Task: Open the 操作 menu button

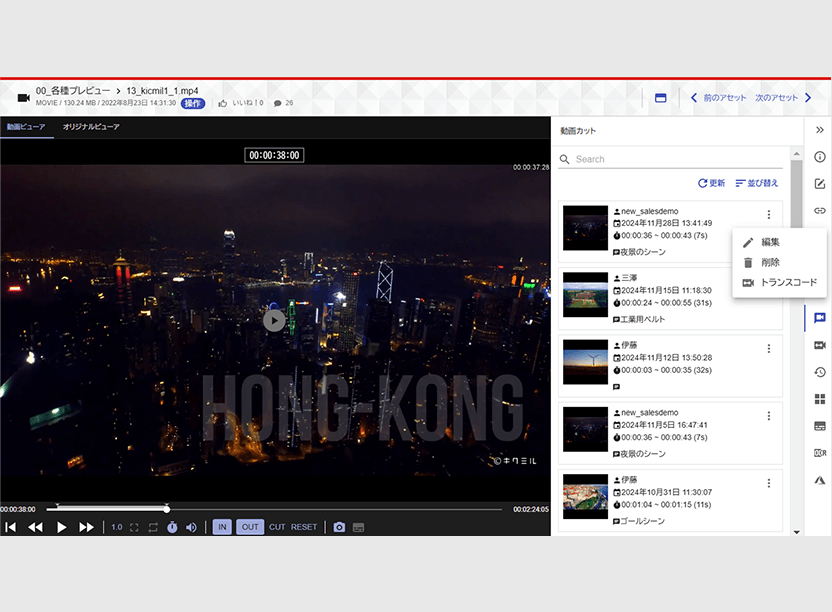Action: pos(193,104)
